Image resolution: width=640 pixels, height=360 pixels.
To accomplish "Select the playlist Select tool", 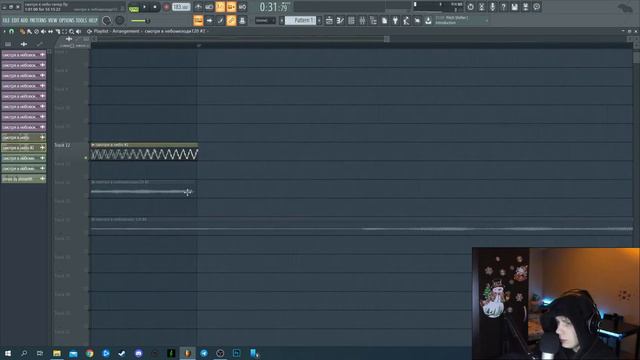I will point(64,31).
